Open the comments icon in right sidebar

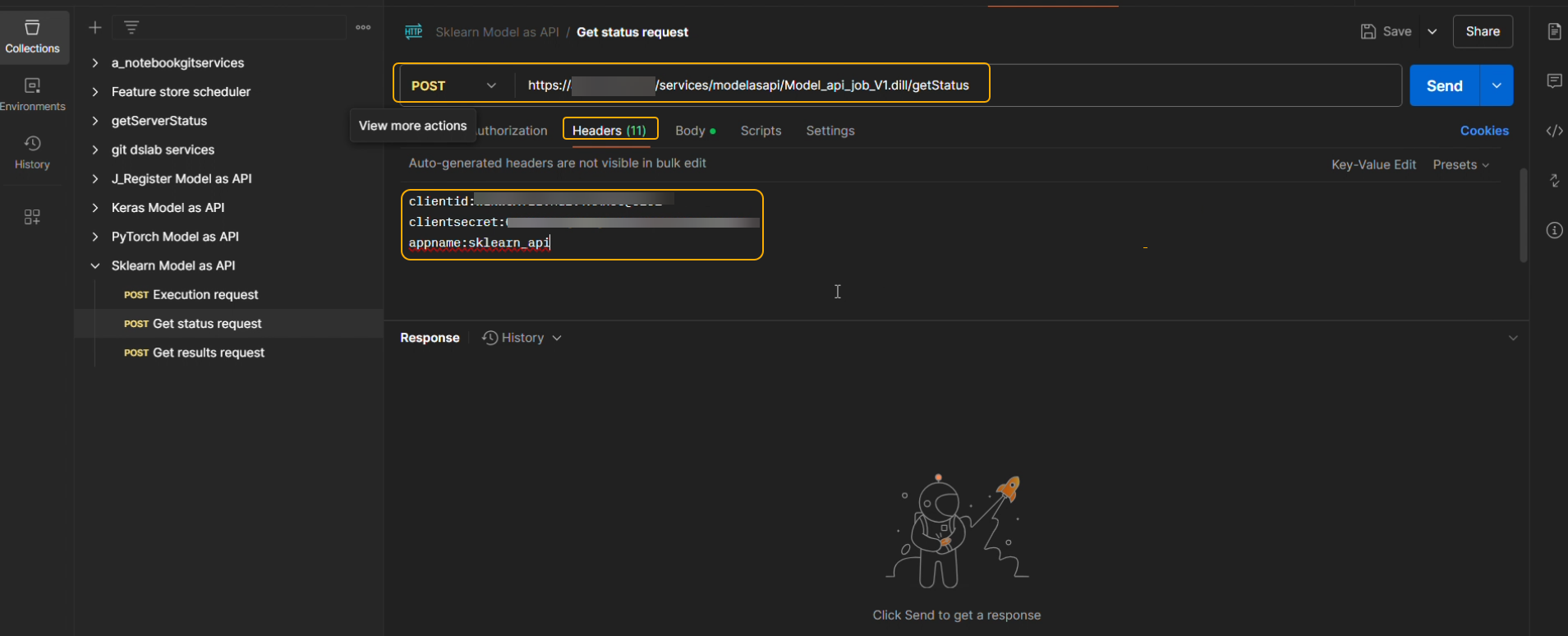coord(1554,81)
